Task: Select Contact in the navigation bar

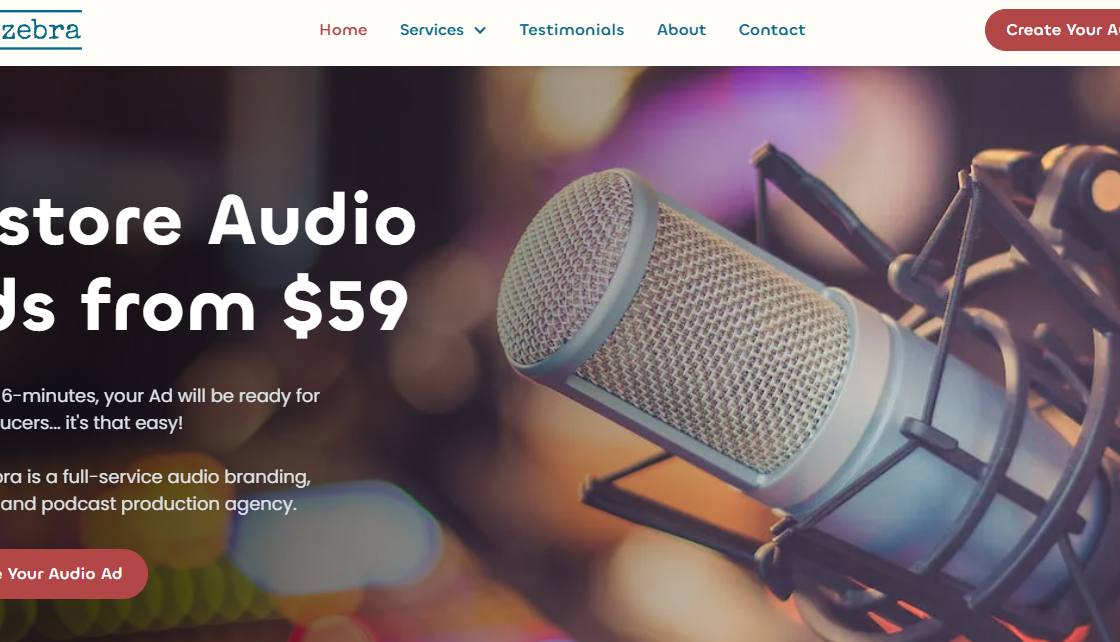Action: point(771,30)
